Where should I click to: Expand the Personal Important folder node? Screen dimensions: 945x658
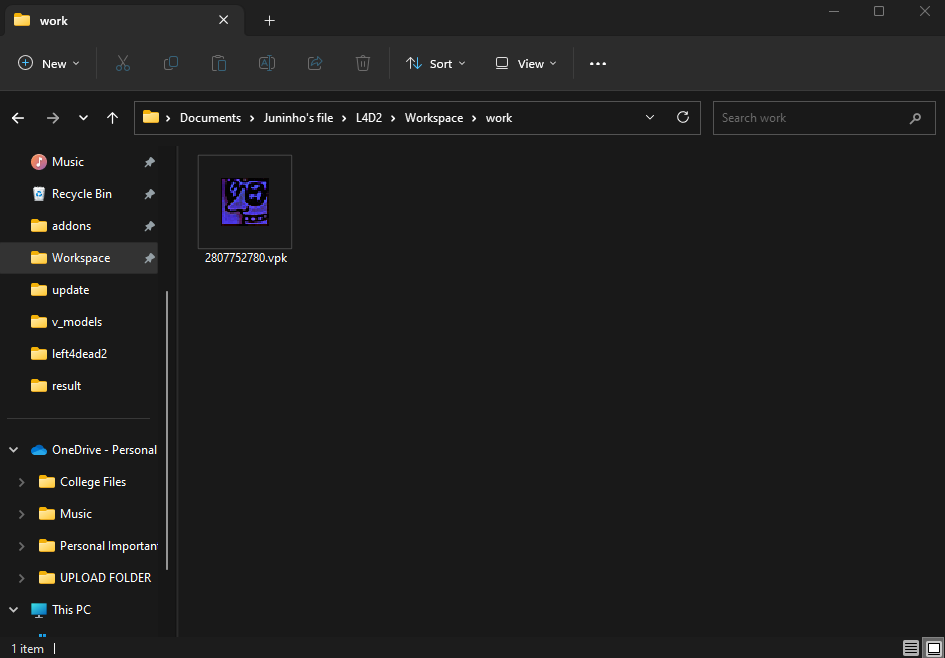tap(22, 546)
